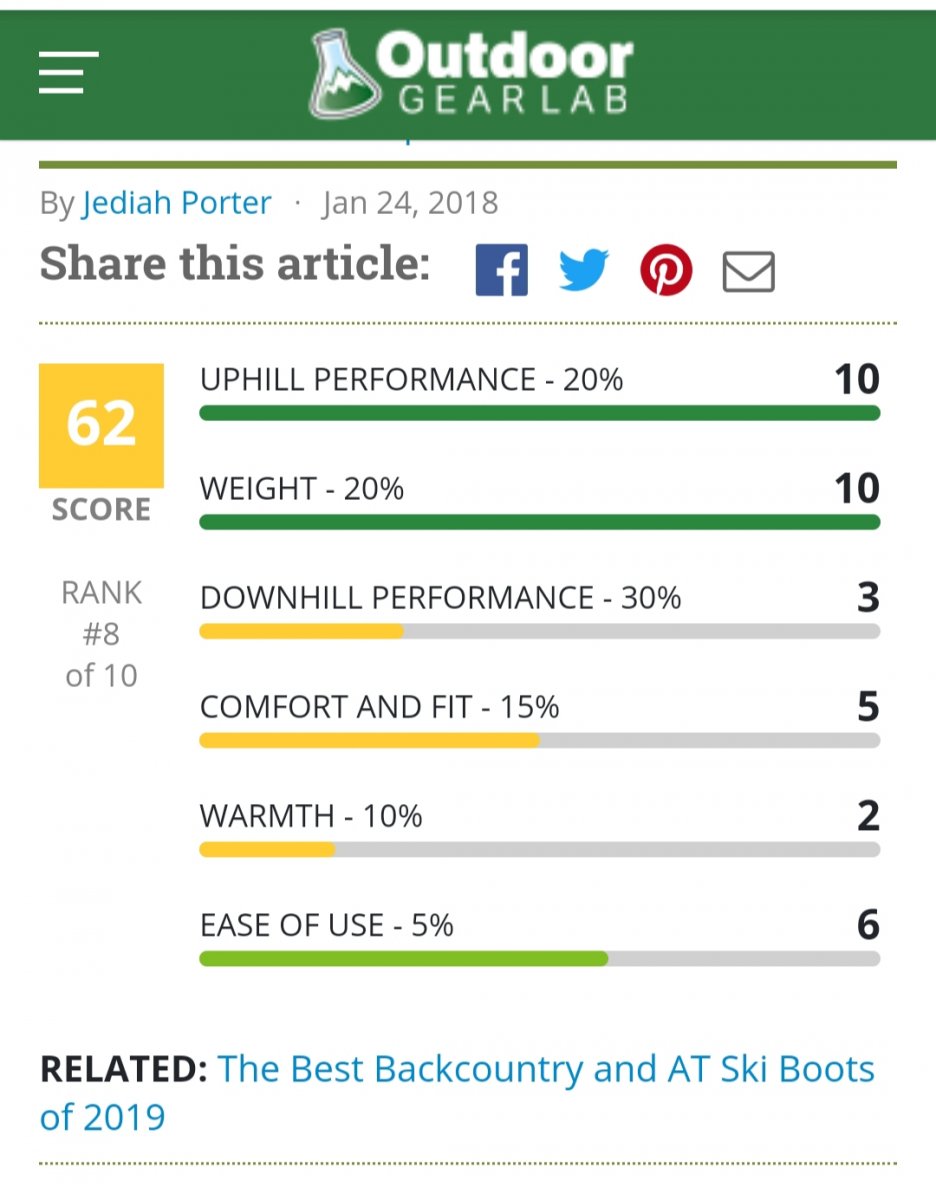
Task: Open the hamburger menu
Action: tap(68, 72)
